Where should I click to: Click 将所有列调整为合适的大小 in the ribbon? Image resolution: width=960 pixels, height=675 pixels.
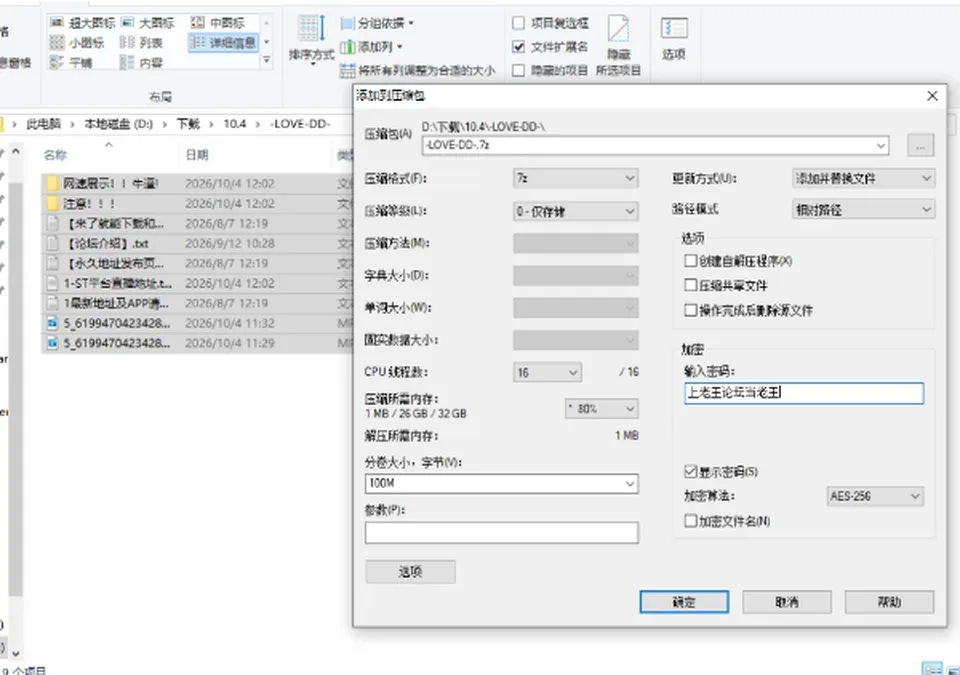418,70
